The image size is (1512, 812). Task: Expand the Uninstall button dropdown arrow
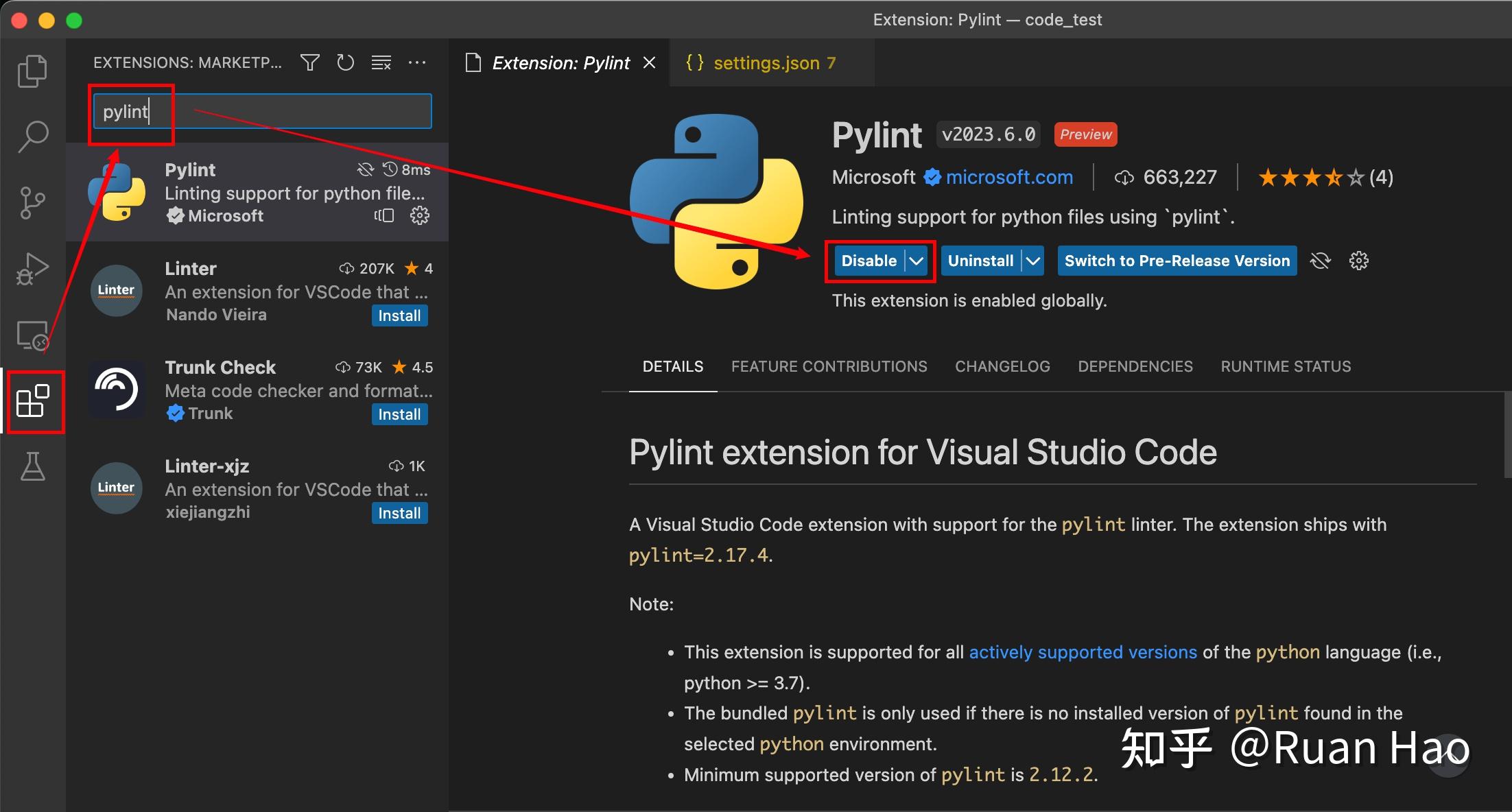click(1033, 261)
